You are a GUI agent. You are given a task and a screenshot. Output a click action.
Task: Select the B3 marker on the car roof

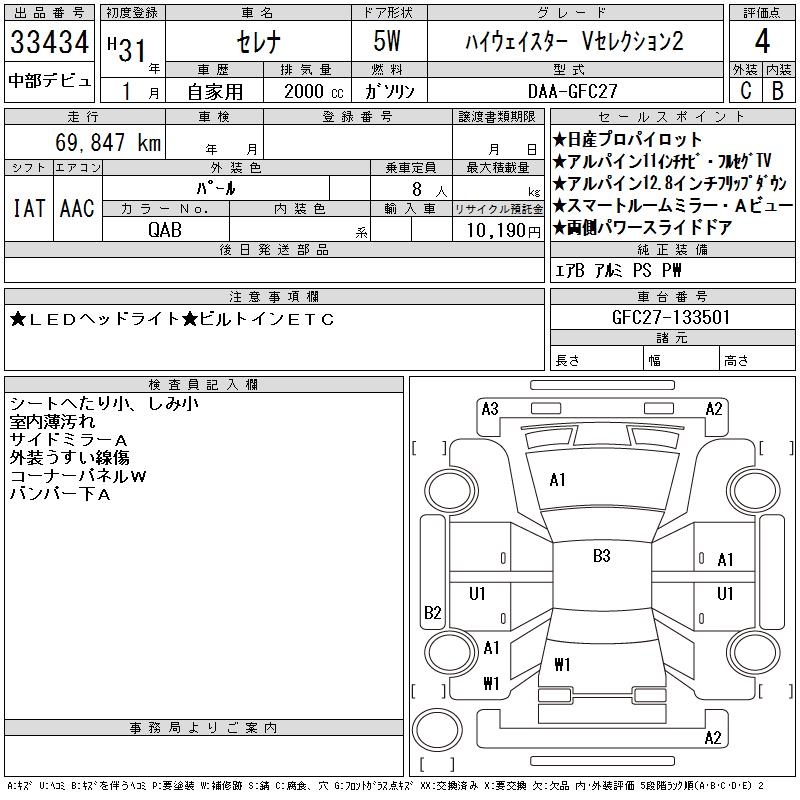click(601, 557)
